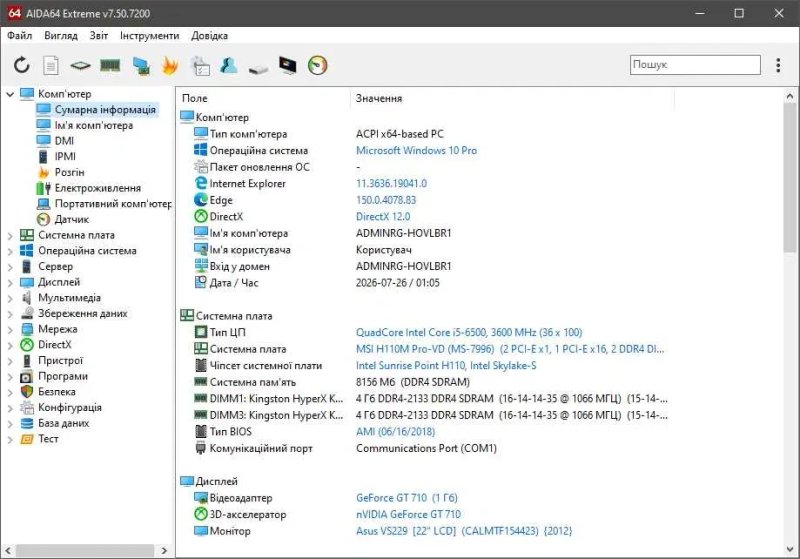Click the user person toolbar icon
800x559 pixels.
click(x=229, y=65)
